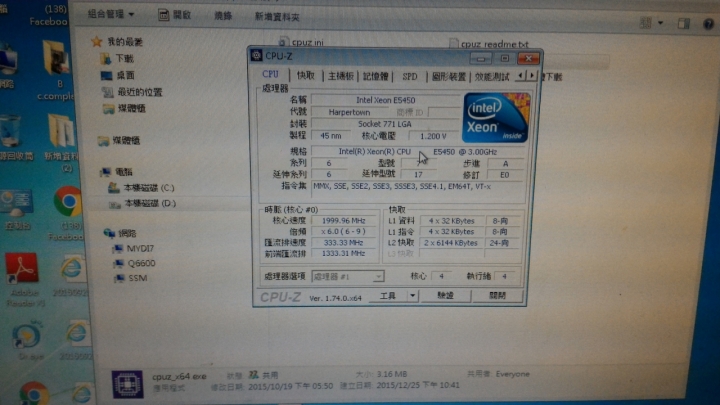Open the 記憶體 tab in CPU-Z
Screen dimensions: 720x405
376,77
